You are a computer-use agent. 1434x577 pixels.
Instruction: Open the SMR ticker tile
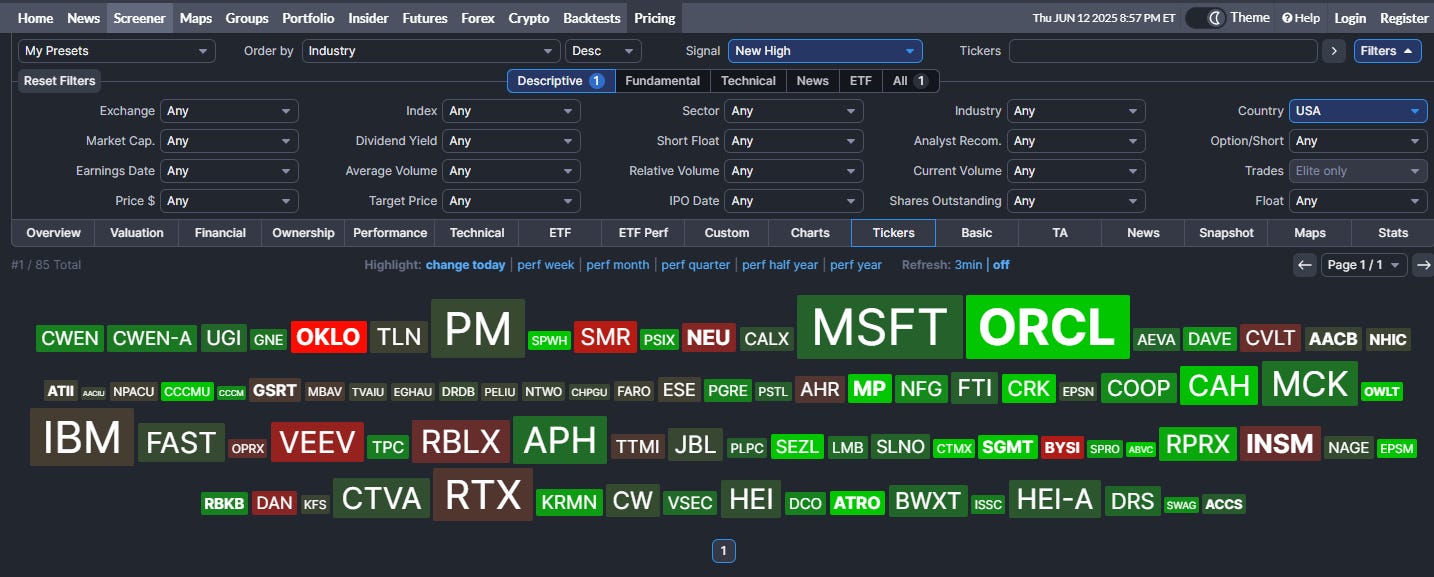coord(605,338)
